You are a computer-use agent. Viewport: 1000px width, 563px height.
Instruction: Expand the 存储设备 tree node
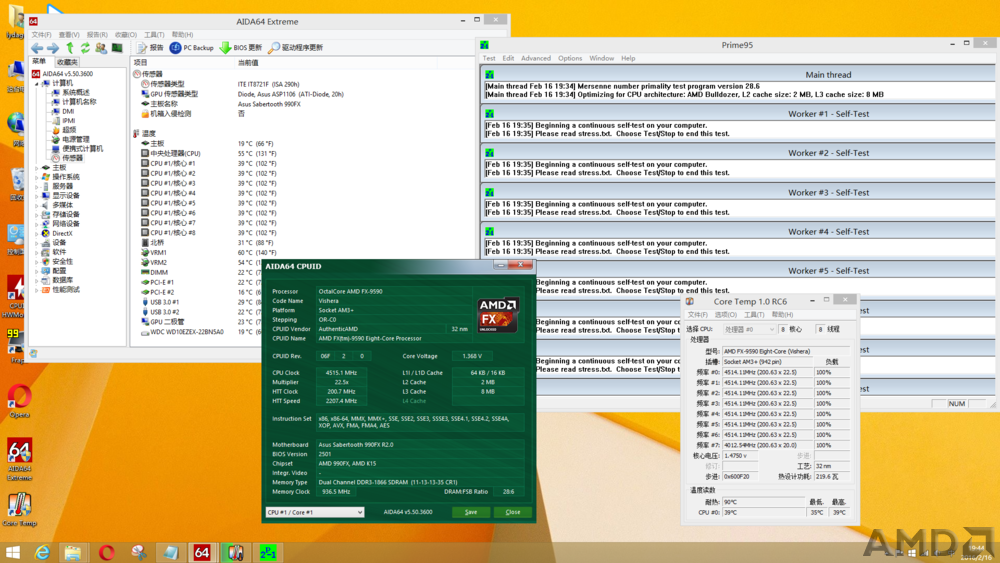36,214
